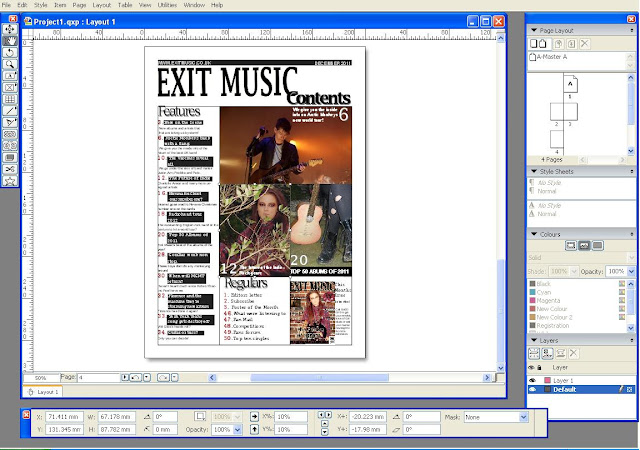This screenshot has height=450, width=640.
Task: Open the Style menu
Action: [x=40, y=5]
